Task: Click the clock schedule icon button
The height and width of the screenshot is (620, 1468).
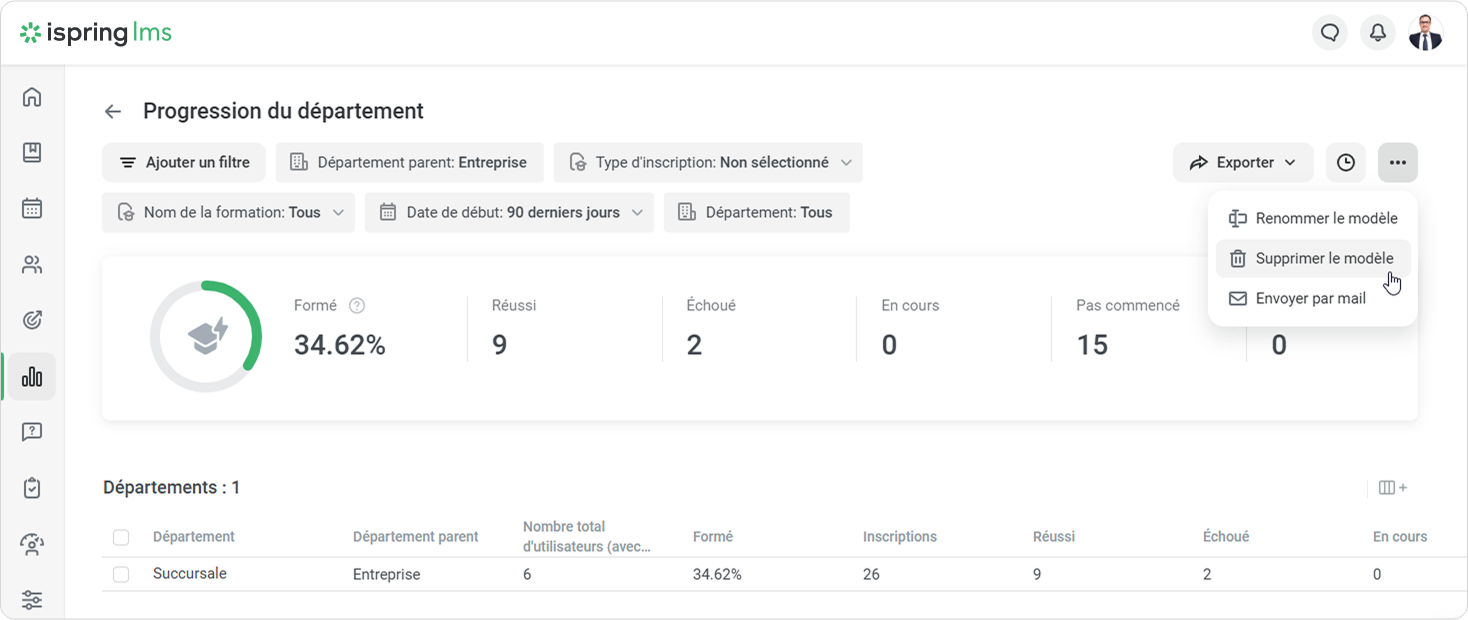Action: [1345, 163]
